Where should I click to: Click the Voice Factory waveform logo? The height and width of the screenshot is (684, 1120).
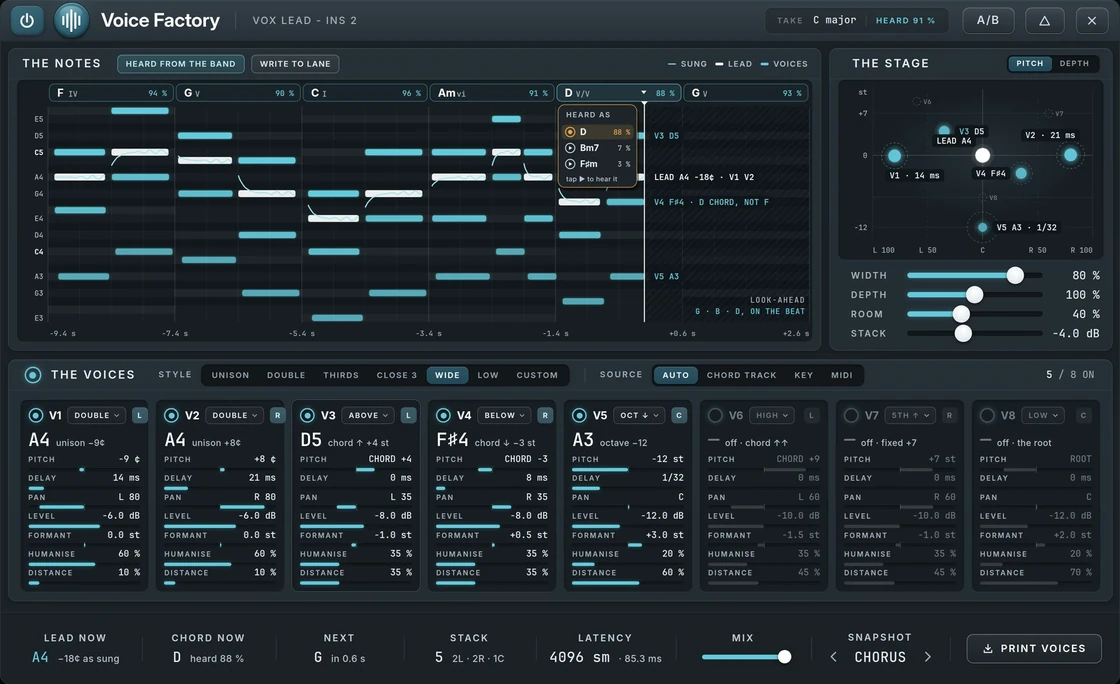tap(71, 20)
